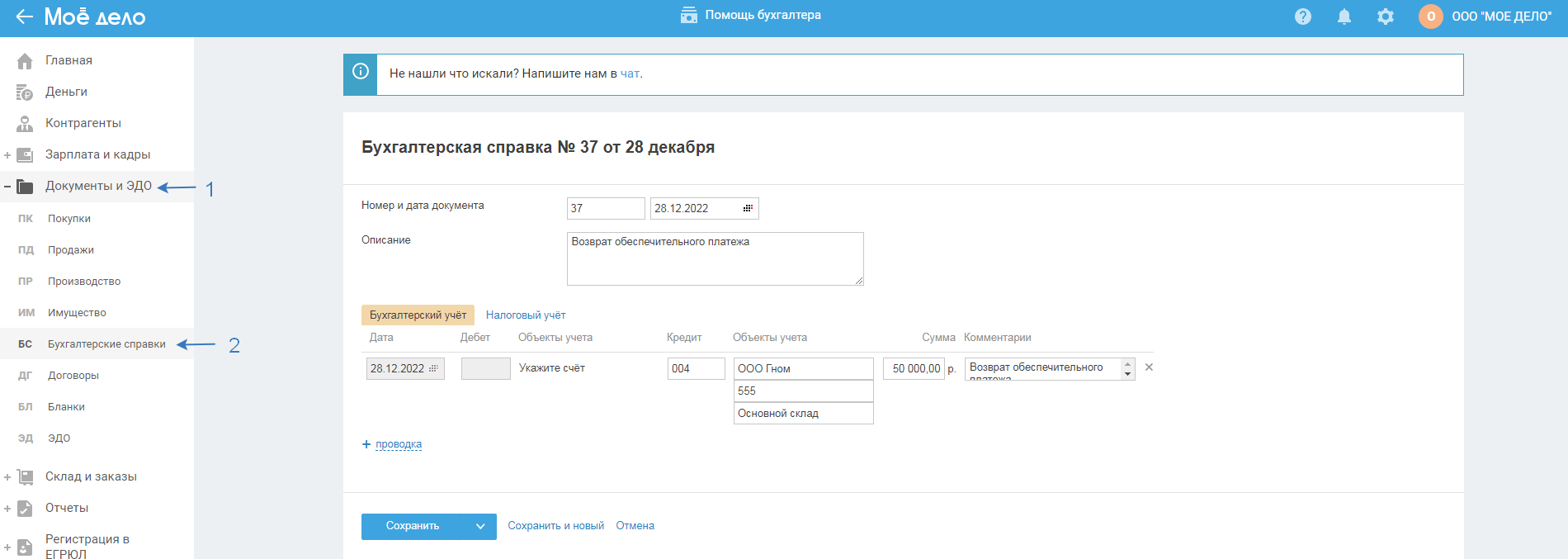
Task: Click the info icon in the banner
Action: coord(360,72)
